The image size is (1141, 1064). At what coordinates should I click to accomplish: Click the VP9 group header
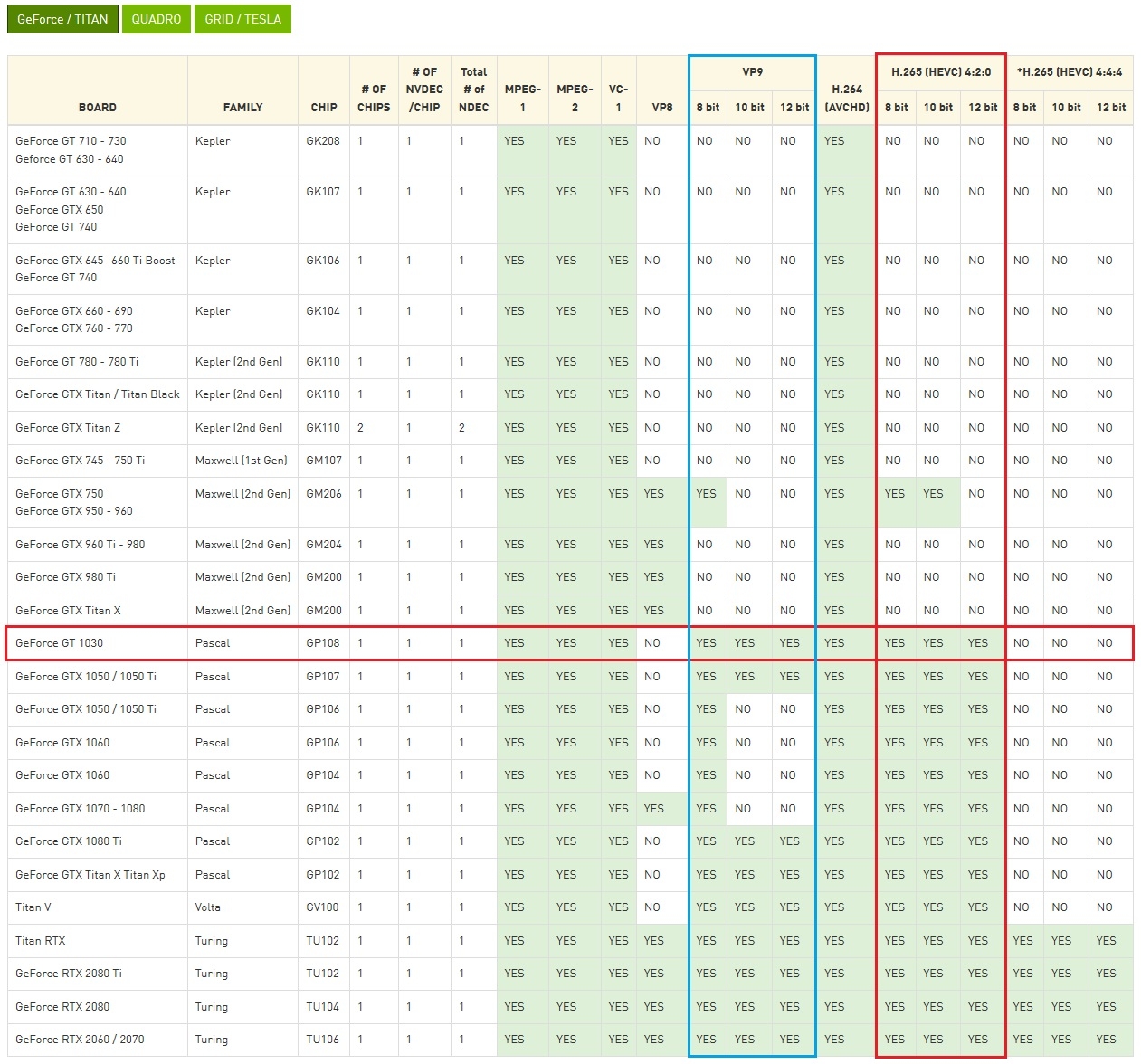click(753, 72)
